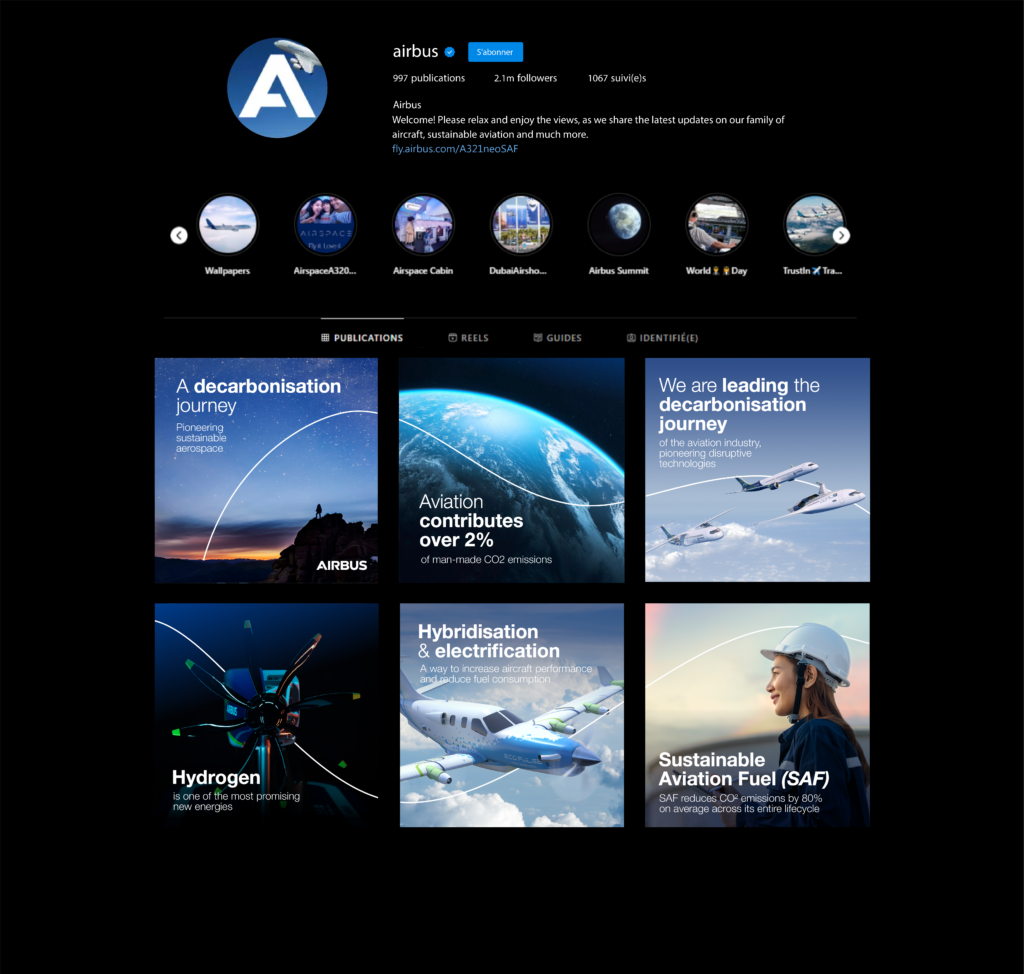Viewport: 1024px width, 974px height.
Task: Open the Airspace Cabin highlight
Action: [x=423, y=225]
